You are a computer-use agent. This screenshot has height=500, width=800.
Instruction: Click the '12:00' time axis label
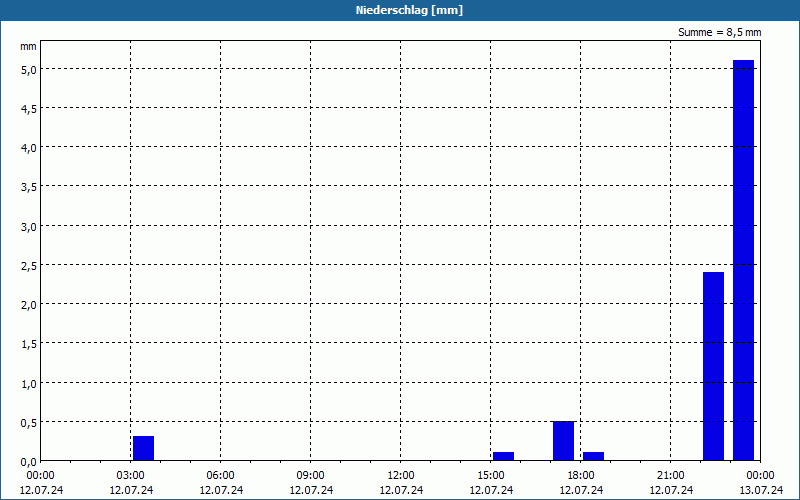(x=401, y=476)
